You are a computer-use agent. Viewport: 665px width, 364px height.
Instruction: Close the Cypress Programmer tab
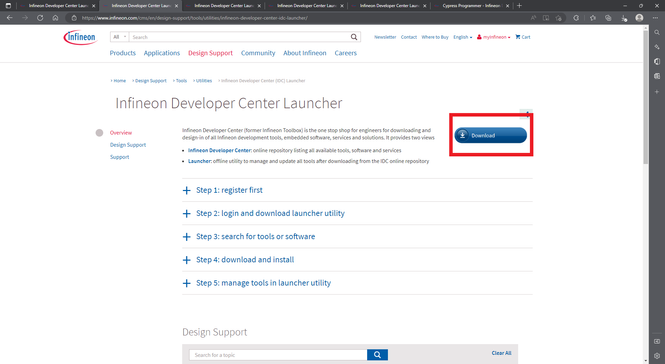coord(507,6)
